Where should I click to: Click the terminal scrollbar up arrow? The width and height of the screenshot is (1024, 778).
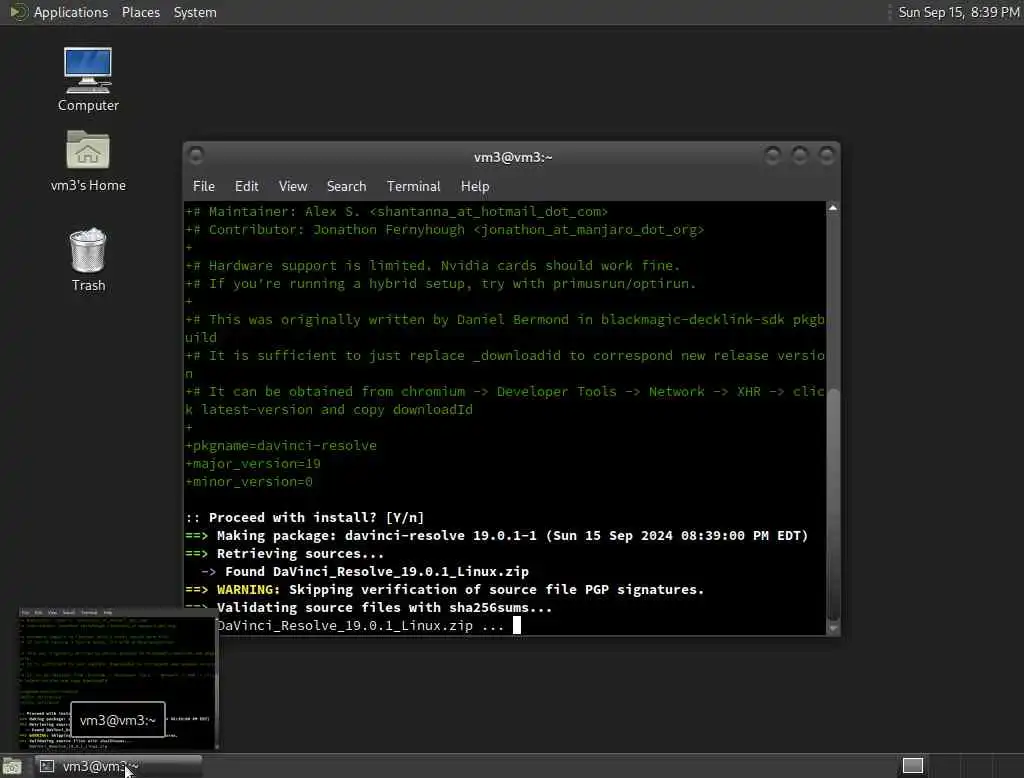coord(833,208)
